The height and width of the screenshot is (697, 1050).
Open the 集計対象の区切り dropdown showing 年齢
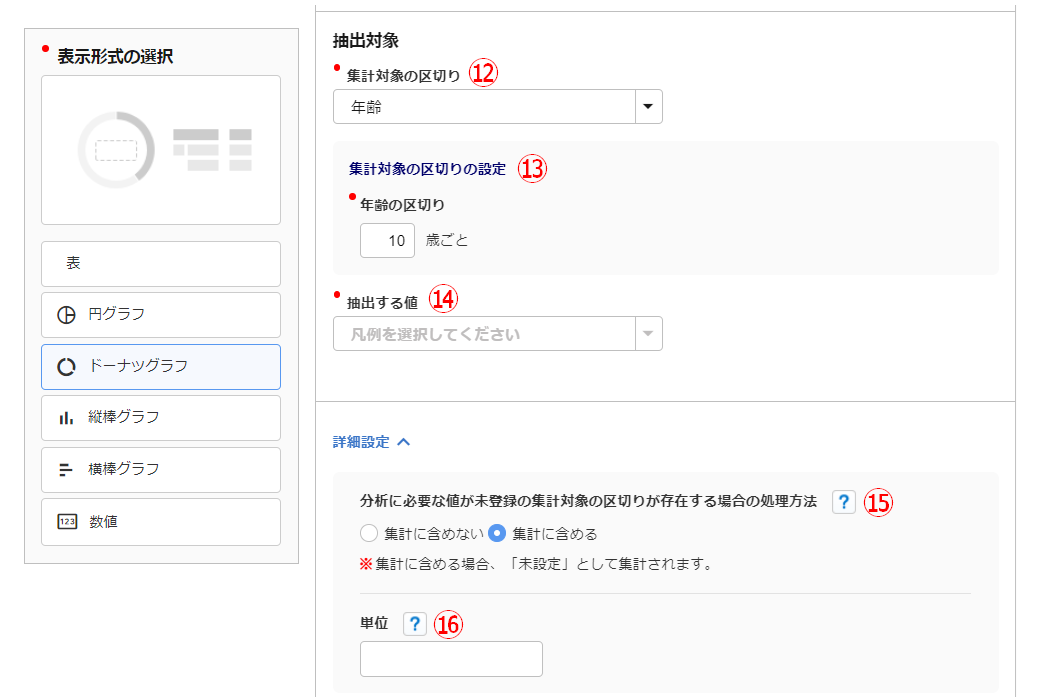tap(484, 107)
